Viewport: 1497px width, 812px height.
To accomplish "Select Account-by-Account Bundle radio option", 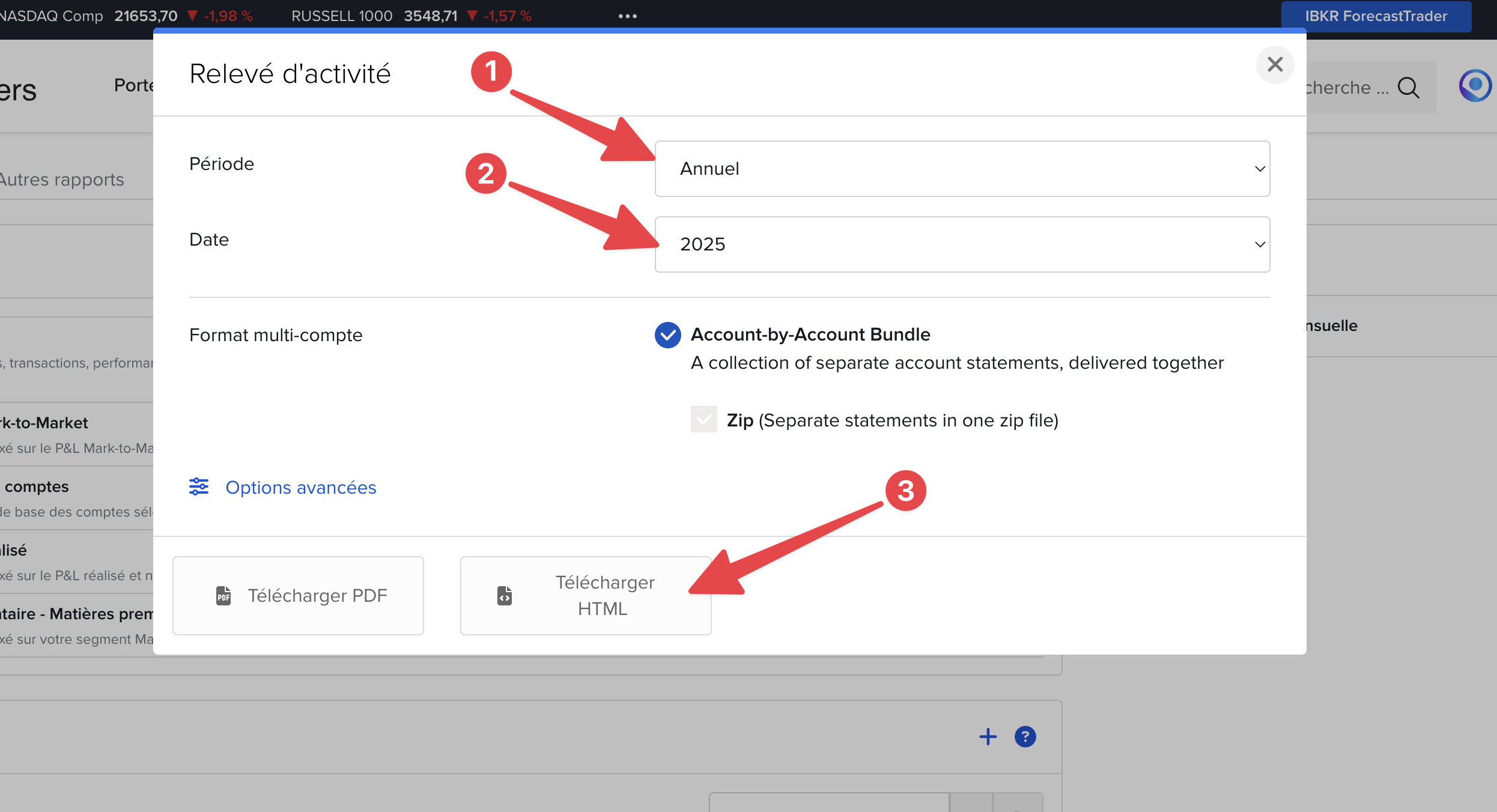I will [667, 335].
